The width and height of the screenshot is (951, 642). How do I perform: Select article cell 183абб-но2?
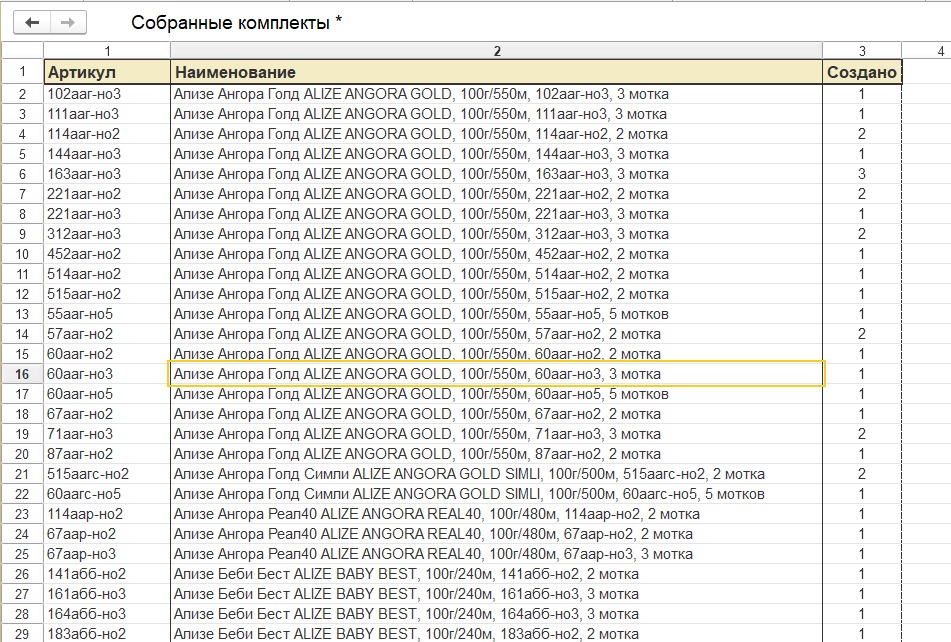coord(107,634)
